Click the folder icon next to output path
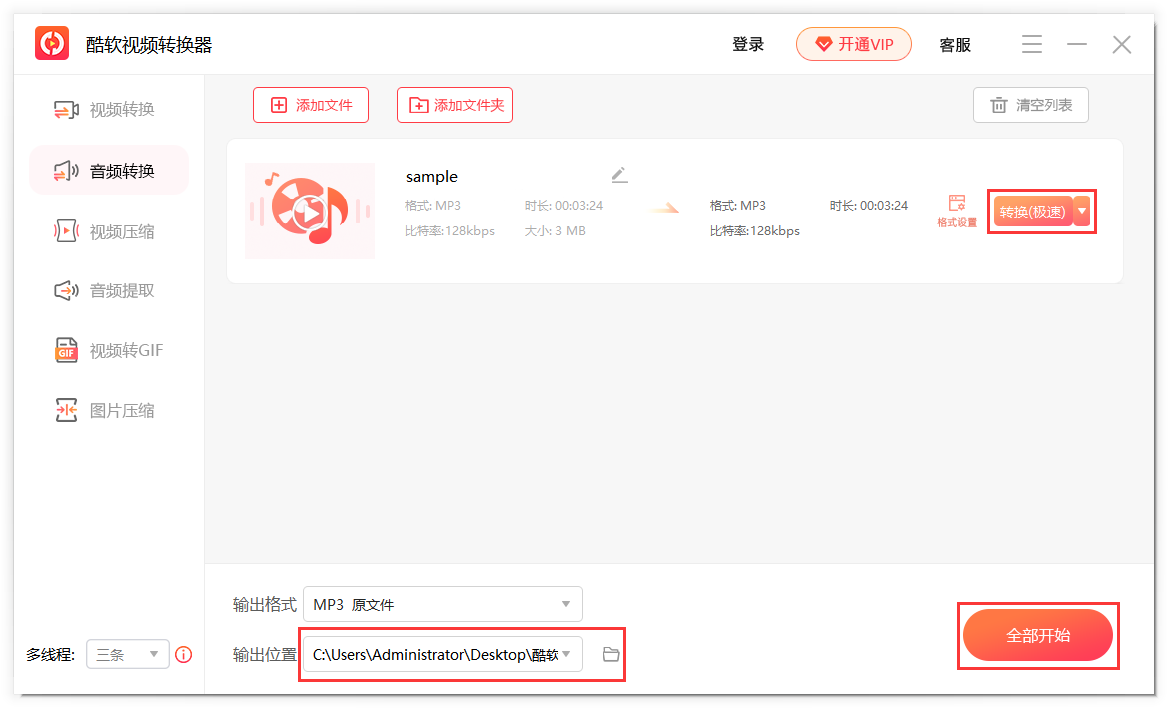 click(x=611, y=654)
